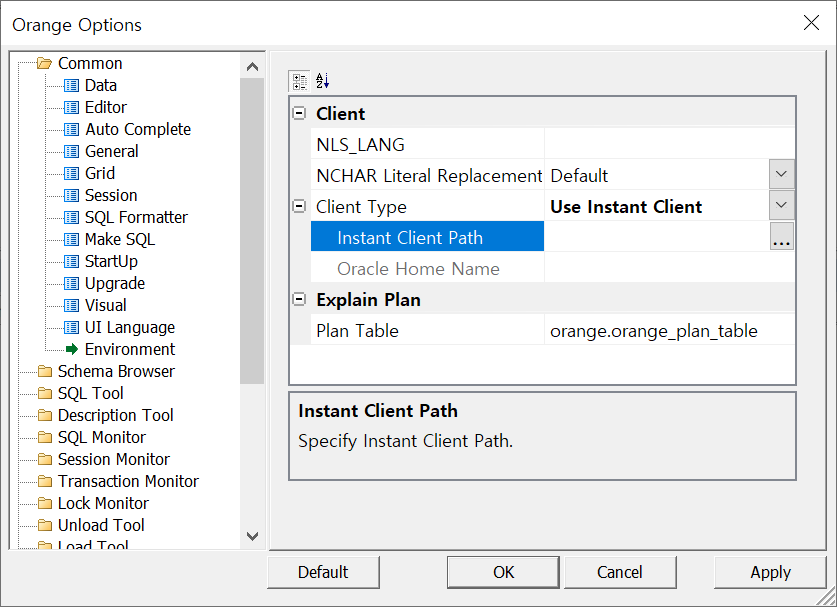This screenshot has width=837, height=607.
Task: Click the SQL Formatter page icon
Action: [72, 217]
